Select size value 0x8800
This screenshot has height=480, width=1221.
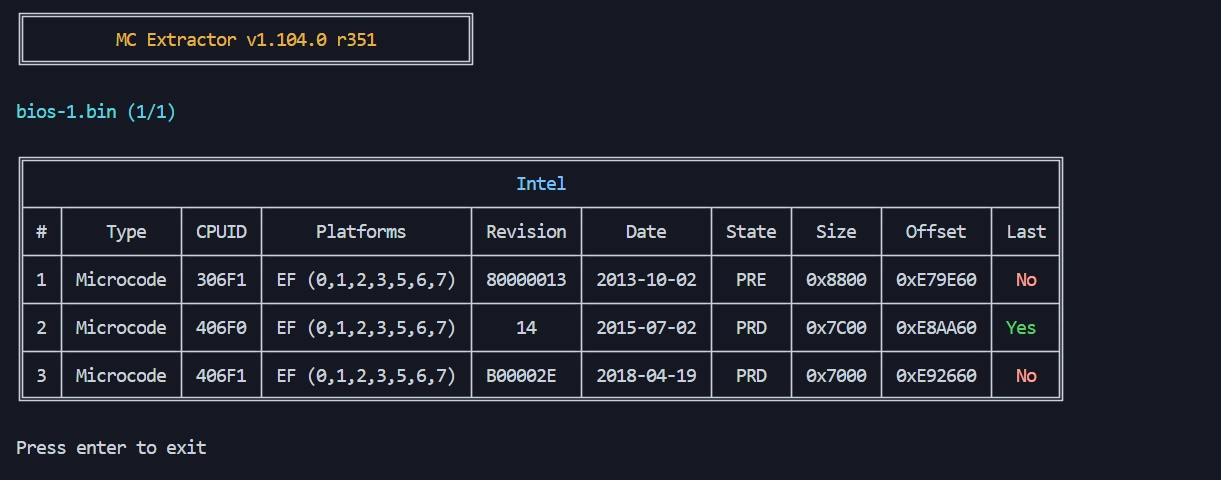click(x=836, y=280)
